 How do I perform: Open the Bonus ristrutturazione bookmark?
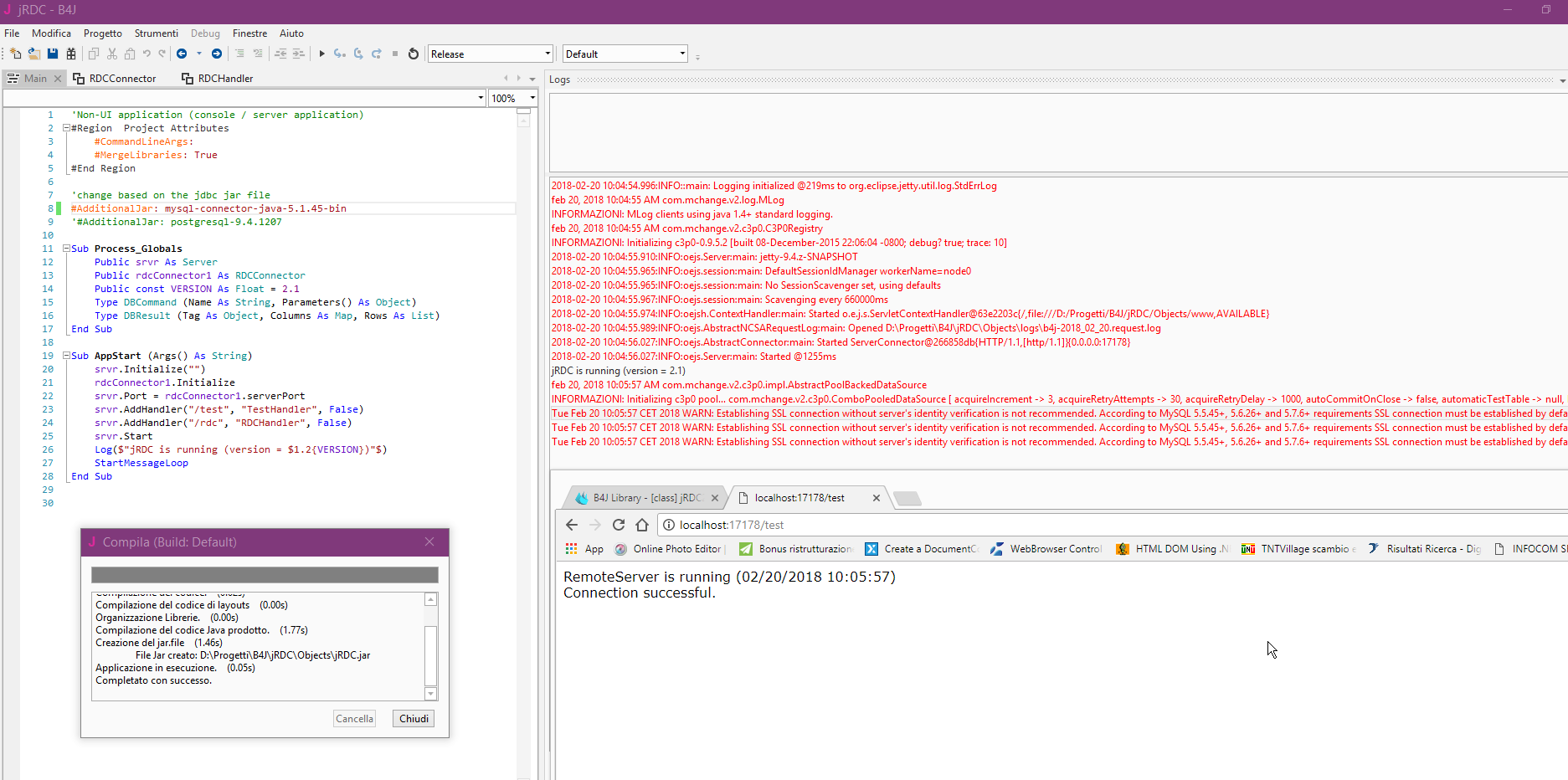(x=797, y=549)
